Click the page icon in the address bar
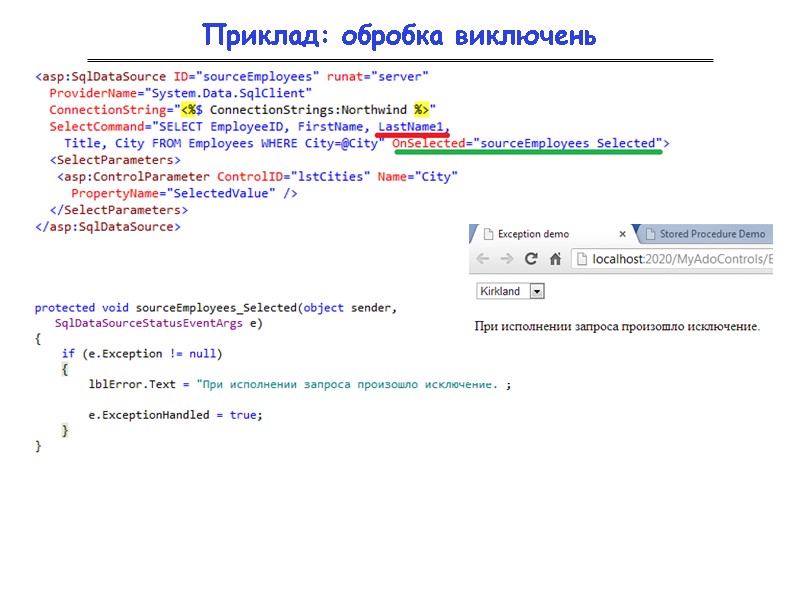 point(581,259)
